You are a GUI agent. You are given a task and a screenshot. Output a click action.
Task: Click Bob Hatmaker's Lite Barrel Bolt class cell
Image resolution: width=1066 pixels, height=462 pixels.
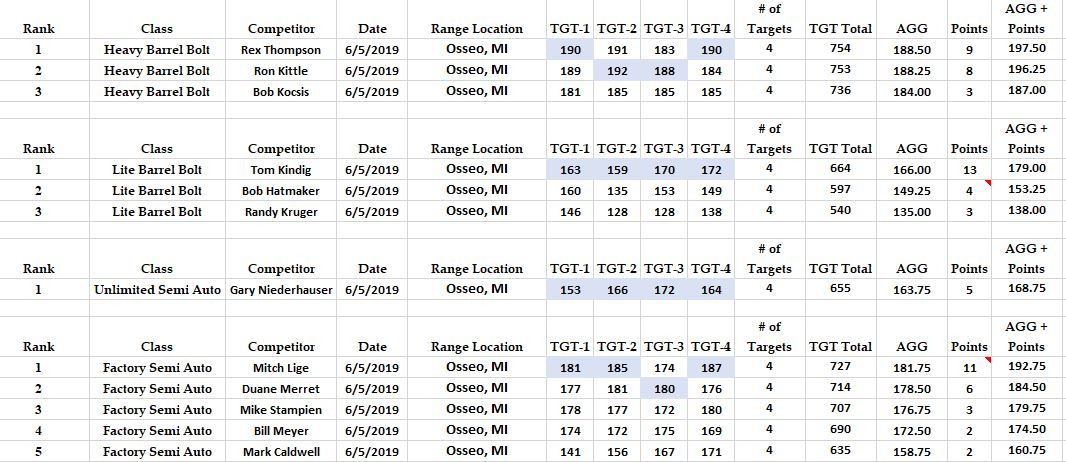(x=157, y=191)
